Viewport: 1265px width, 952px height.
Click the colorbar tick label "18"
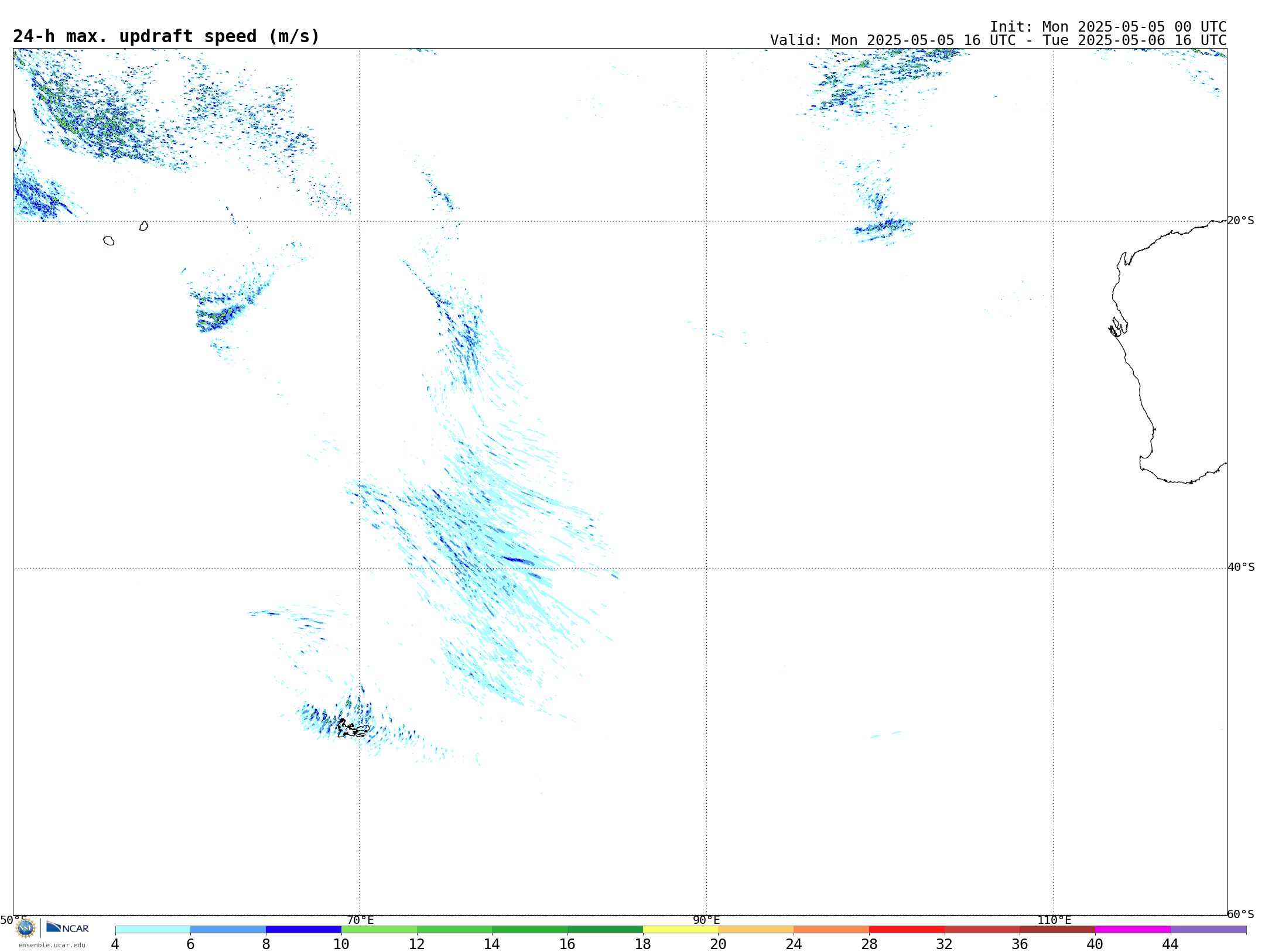643,944
